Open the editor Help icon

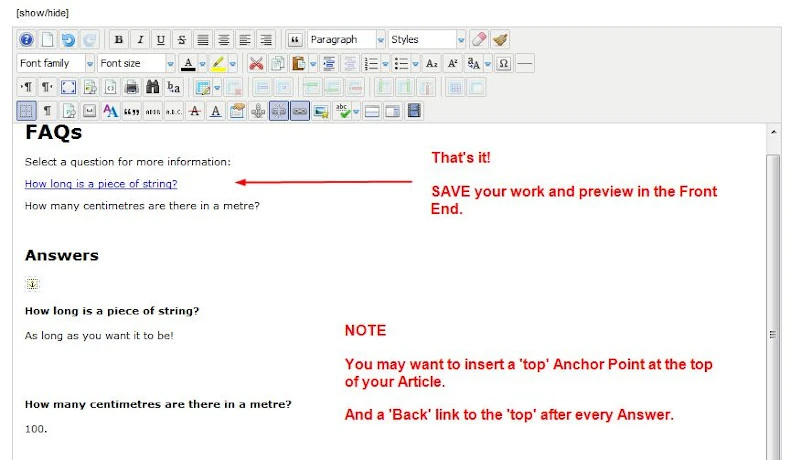[x=26, y=39]
